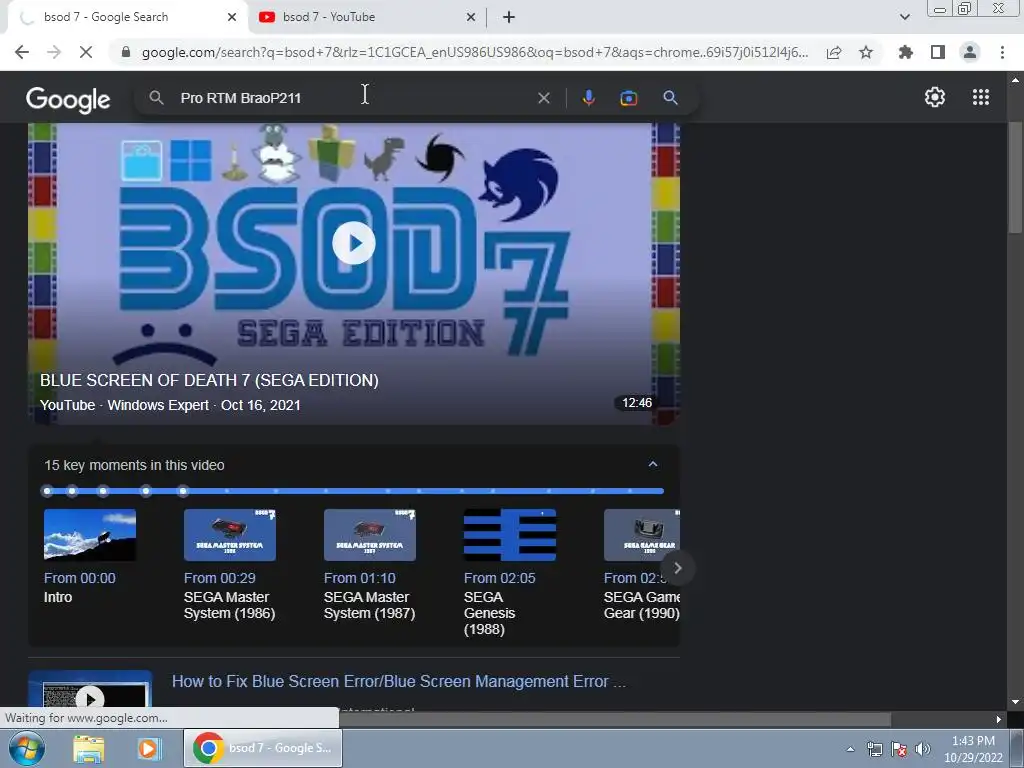Jump to From 02:05 timestamp
1024x768 pixels.
[500, 578]
